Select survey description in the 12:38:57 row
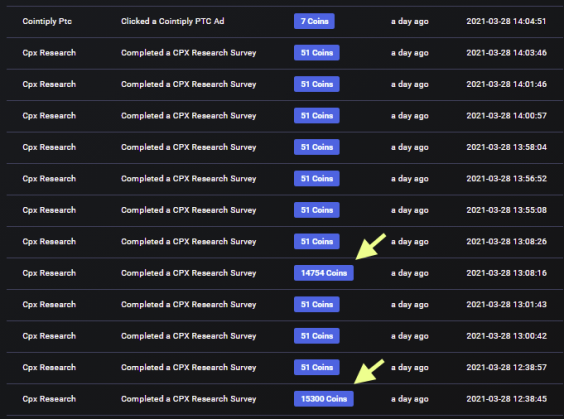 188,368
